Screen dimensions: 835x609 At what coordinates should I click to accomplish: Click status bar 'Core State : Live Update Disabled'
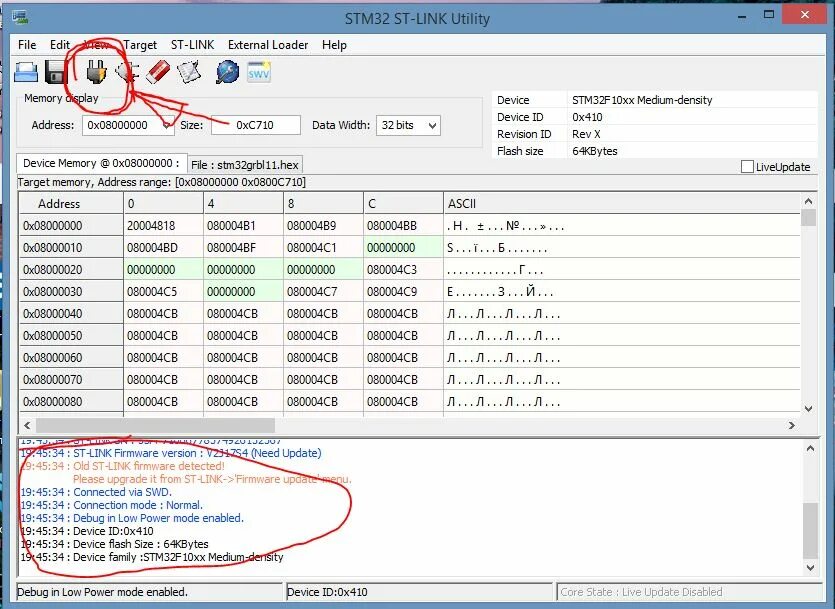(x=641, y=592)
